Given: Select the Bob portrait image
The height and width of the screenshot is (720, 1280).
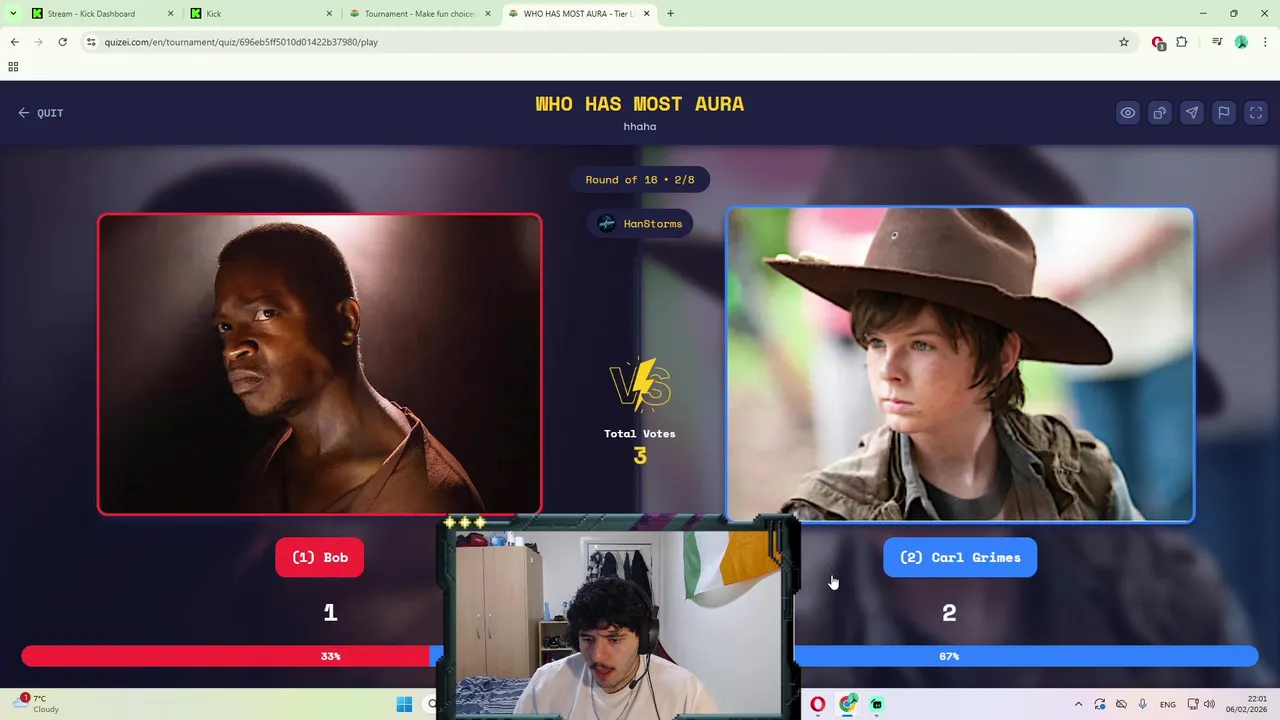Looking at the screenshot, I should (320, 364).
